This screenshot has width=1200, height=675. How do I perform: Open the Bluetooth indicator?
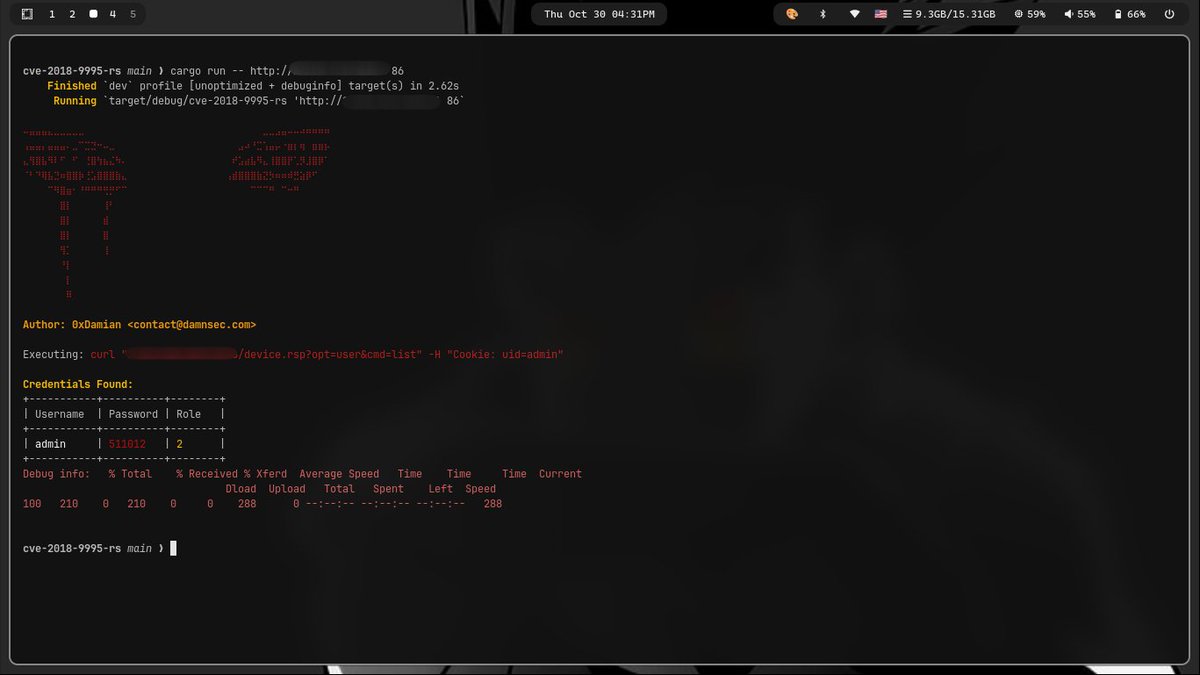[x=823, y=14]
